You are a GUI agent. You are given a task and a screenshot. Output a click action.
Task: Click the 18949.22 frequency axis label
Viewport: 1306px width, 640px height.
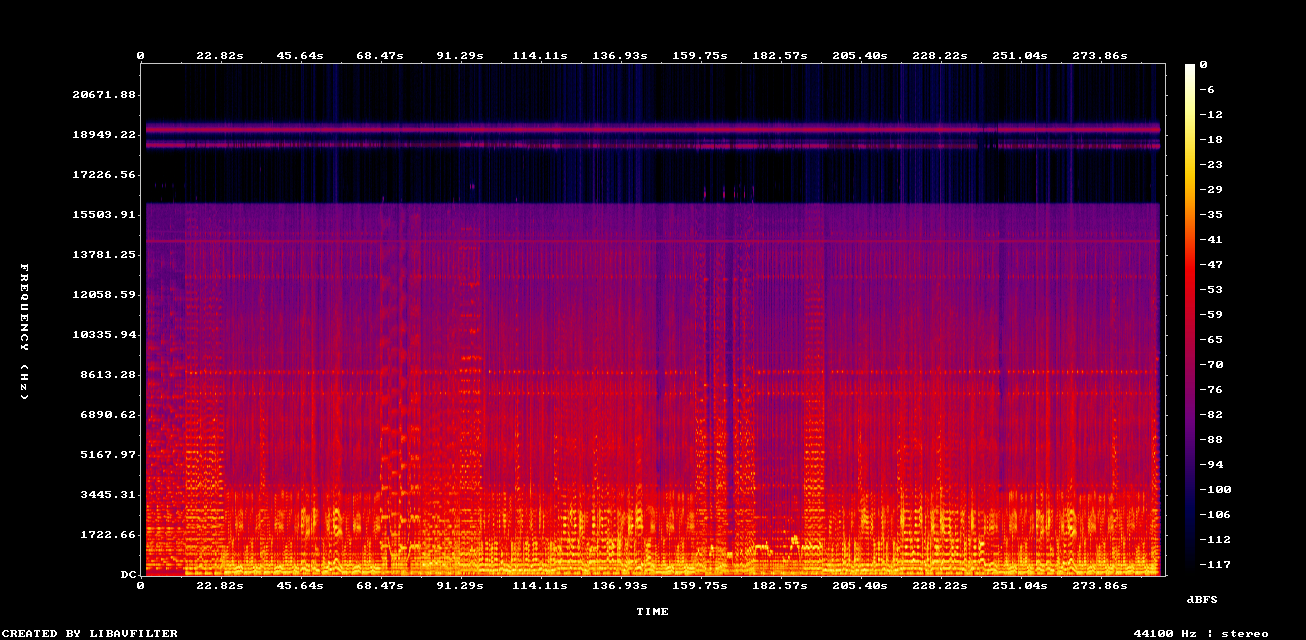click(105, 135)
